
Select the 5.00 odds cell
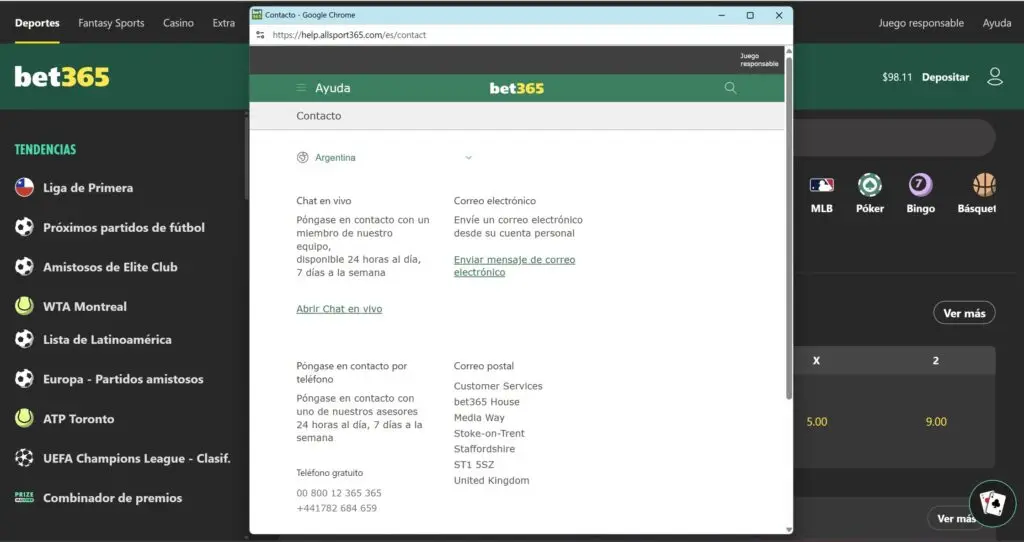pos(816,422)
